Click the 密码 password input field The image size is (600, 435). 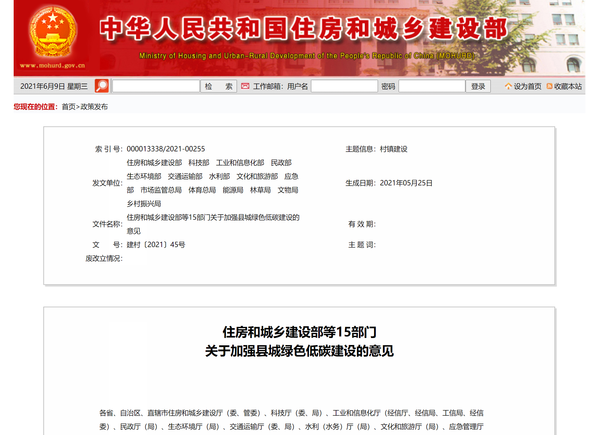pyautogui.click(x=432, y=87)
